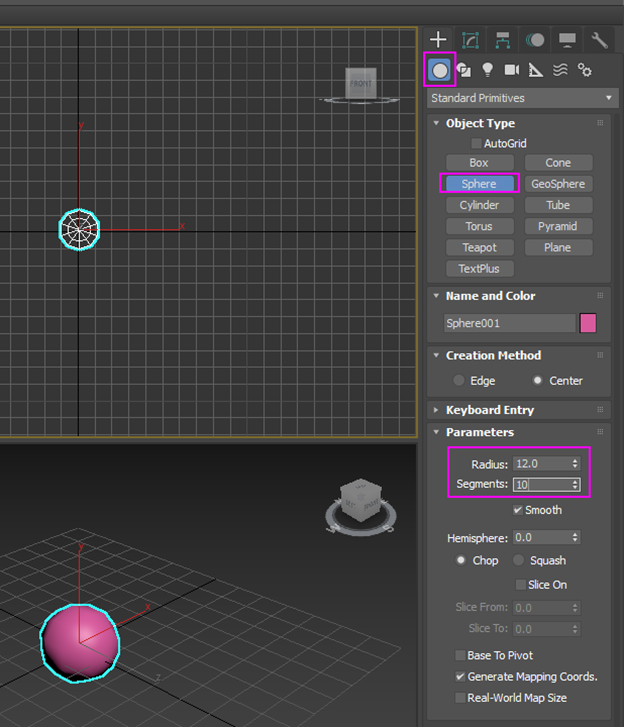Select the Lights category icon
The image size is (624, 727).
click(488, 70)
